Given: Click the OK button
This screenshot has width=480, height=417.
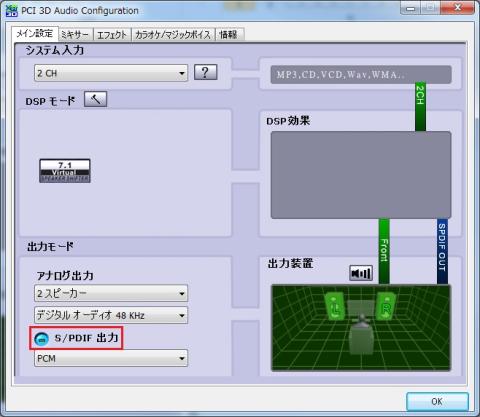Looking at the screenshot, I should (437, 401).
